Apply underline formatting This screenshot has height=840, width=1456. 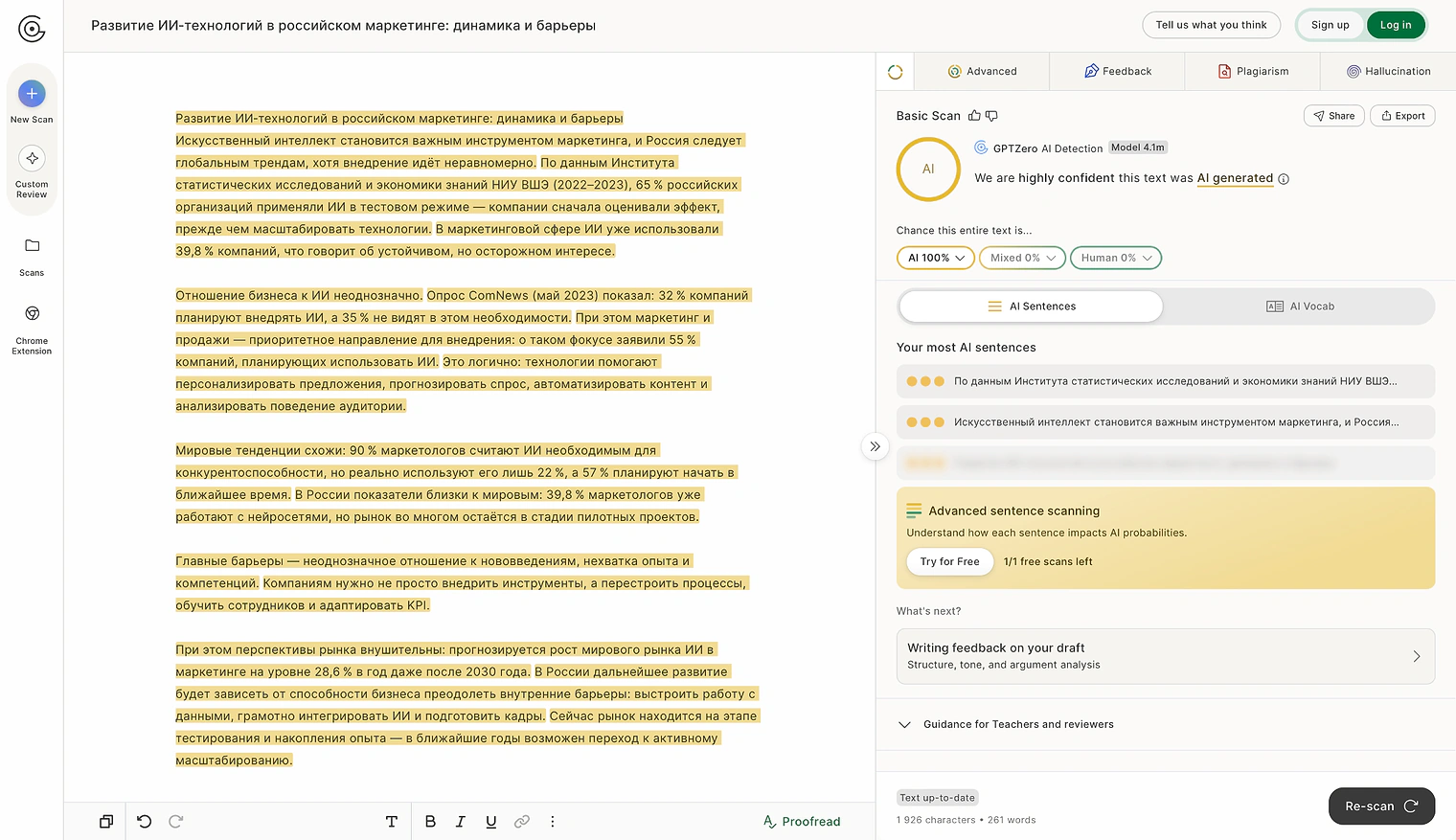(x=491, y=821)
